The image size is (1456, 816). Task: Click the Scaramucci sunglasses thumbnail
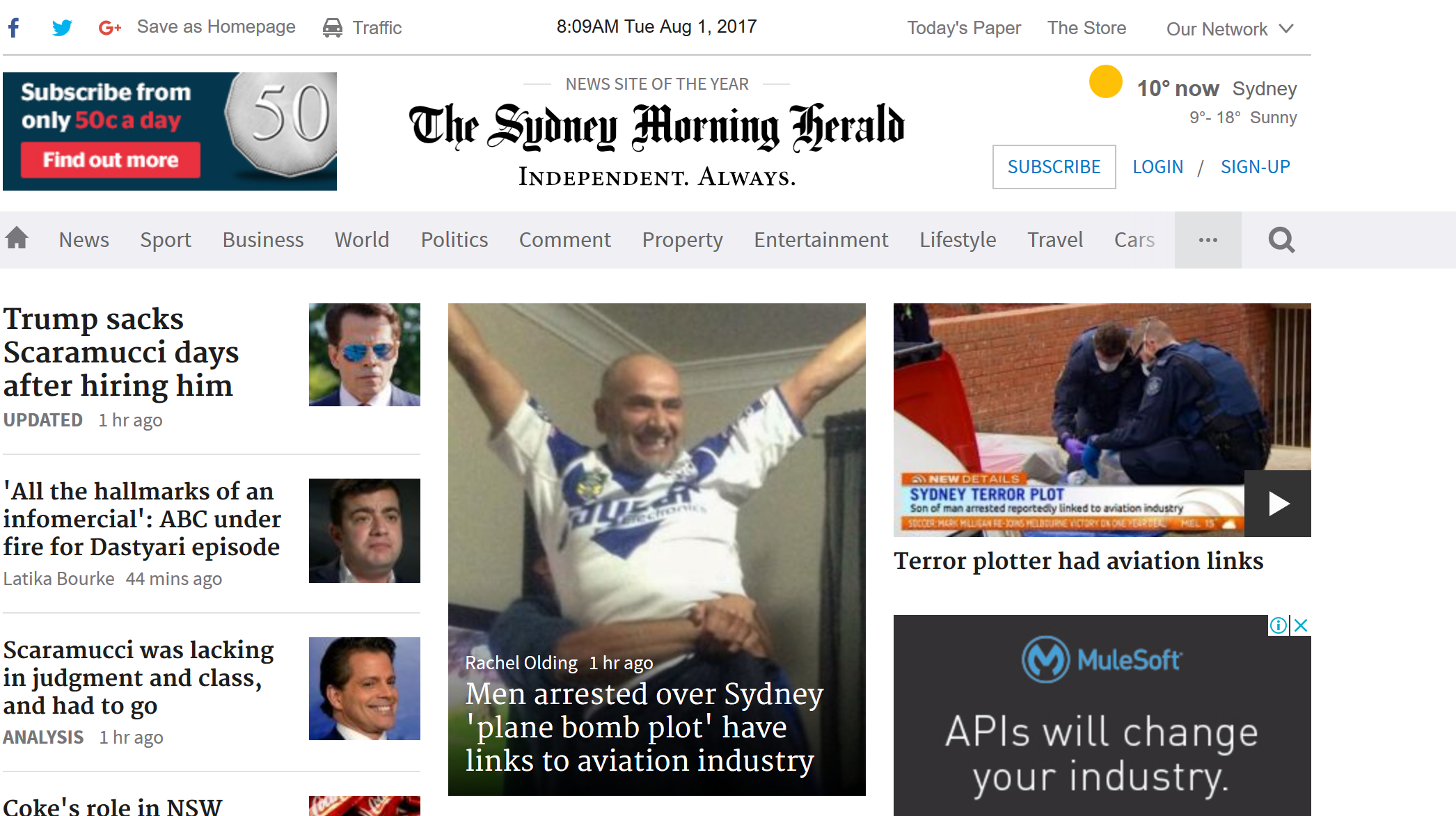point(365,355)
